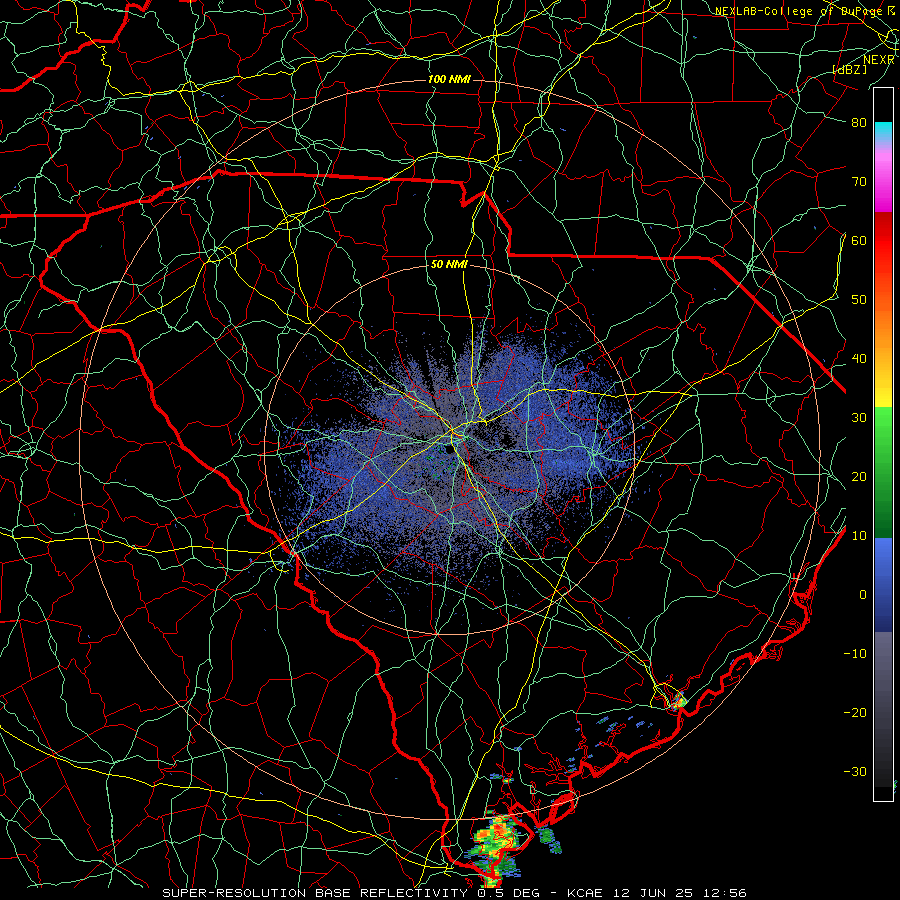Select the 30 value on dBZ scale

click(859, 417)
